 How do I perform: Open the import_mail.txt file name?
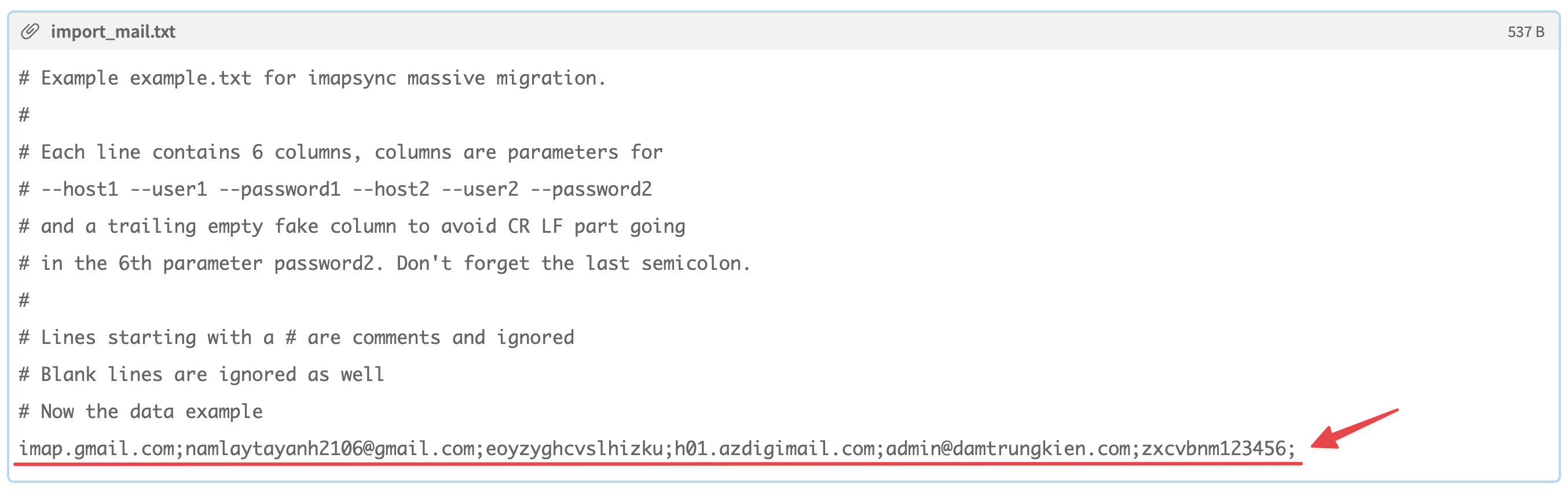click(x=112, y=32)
